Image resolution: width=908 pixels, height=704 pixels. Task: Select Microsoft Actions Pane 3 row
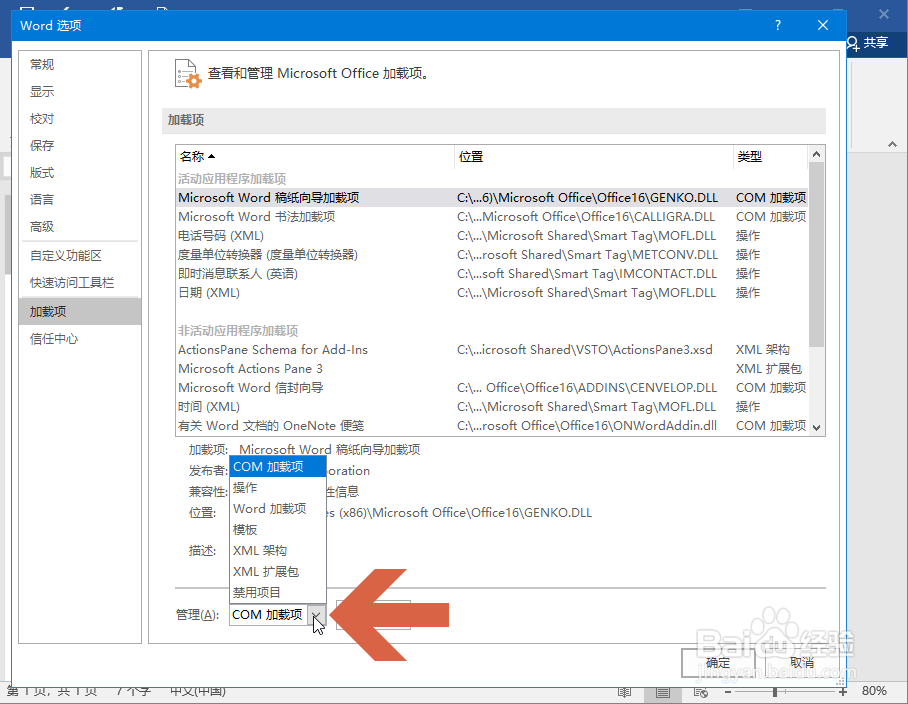[x=492, y=369]
